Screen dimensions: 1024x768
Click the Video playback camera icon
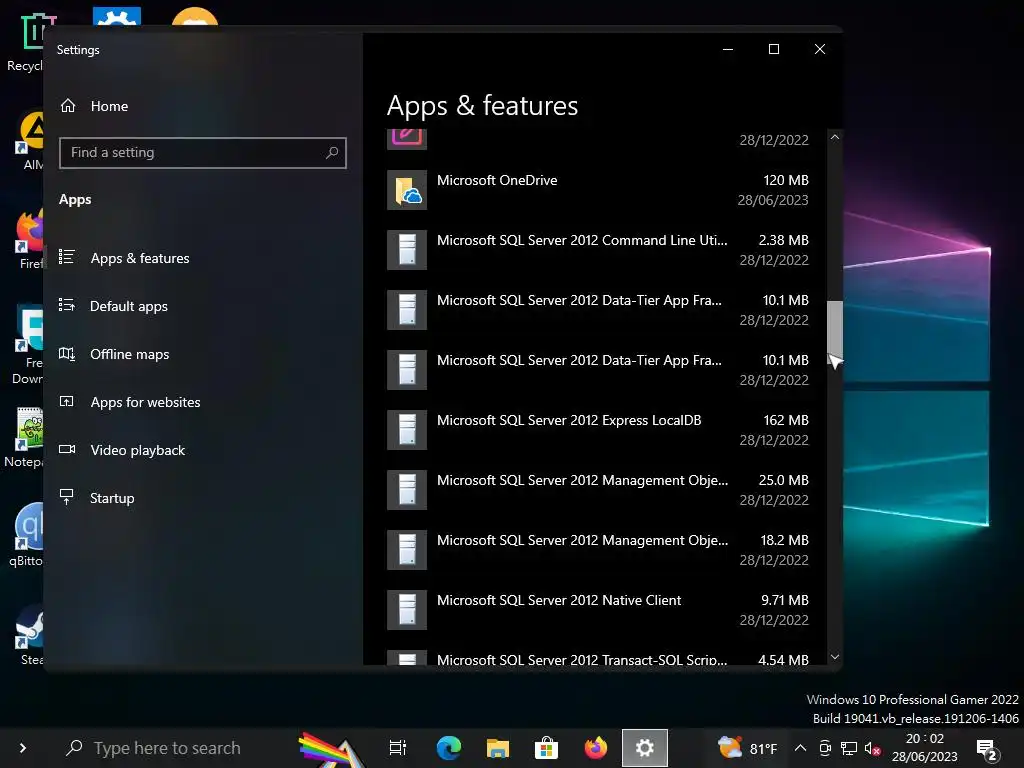(x=67, y=449)
